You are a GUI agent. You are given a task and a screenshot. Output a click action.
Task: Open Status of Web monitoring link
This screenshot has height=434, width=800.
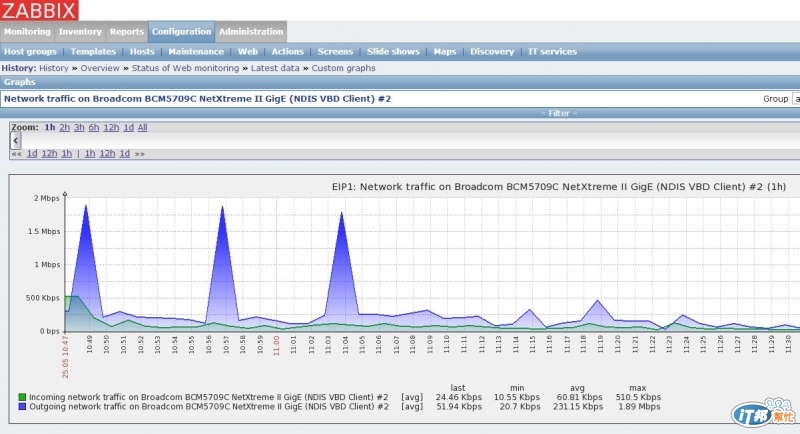185,68
